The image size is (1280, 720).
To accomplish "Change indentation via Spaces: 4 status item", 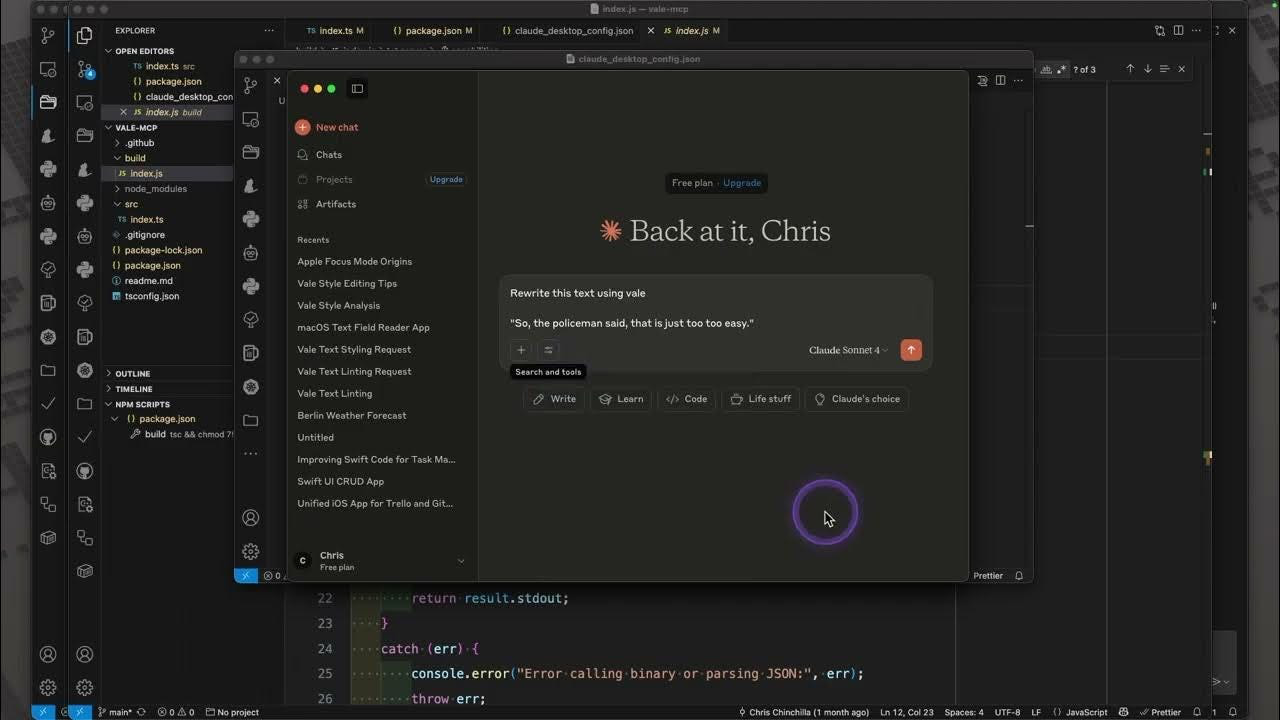I will [x=964, y=712].
